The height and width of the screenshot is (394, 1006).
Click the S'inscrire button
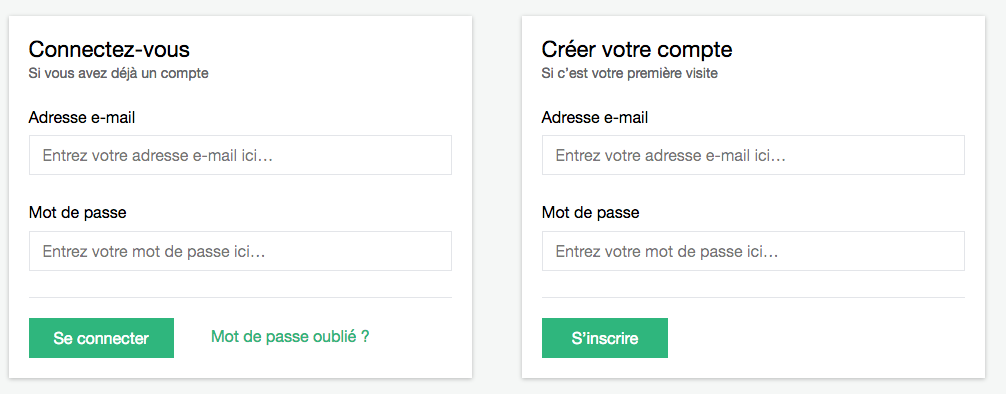click(605, 338)
